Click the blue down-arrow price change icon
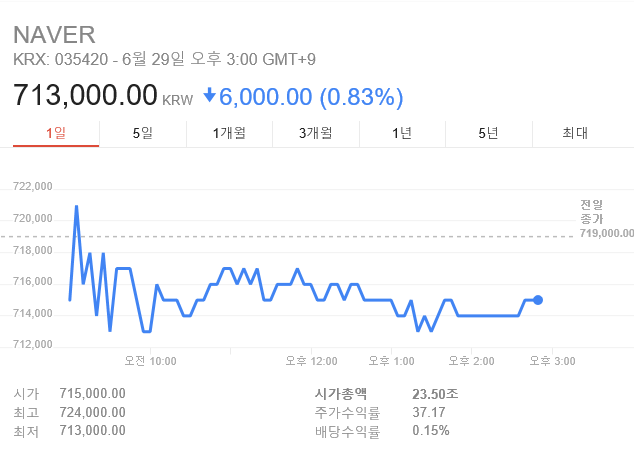Screen dimensions: 634x454 click(209, 95)
